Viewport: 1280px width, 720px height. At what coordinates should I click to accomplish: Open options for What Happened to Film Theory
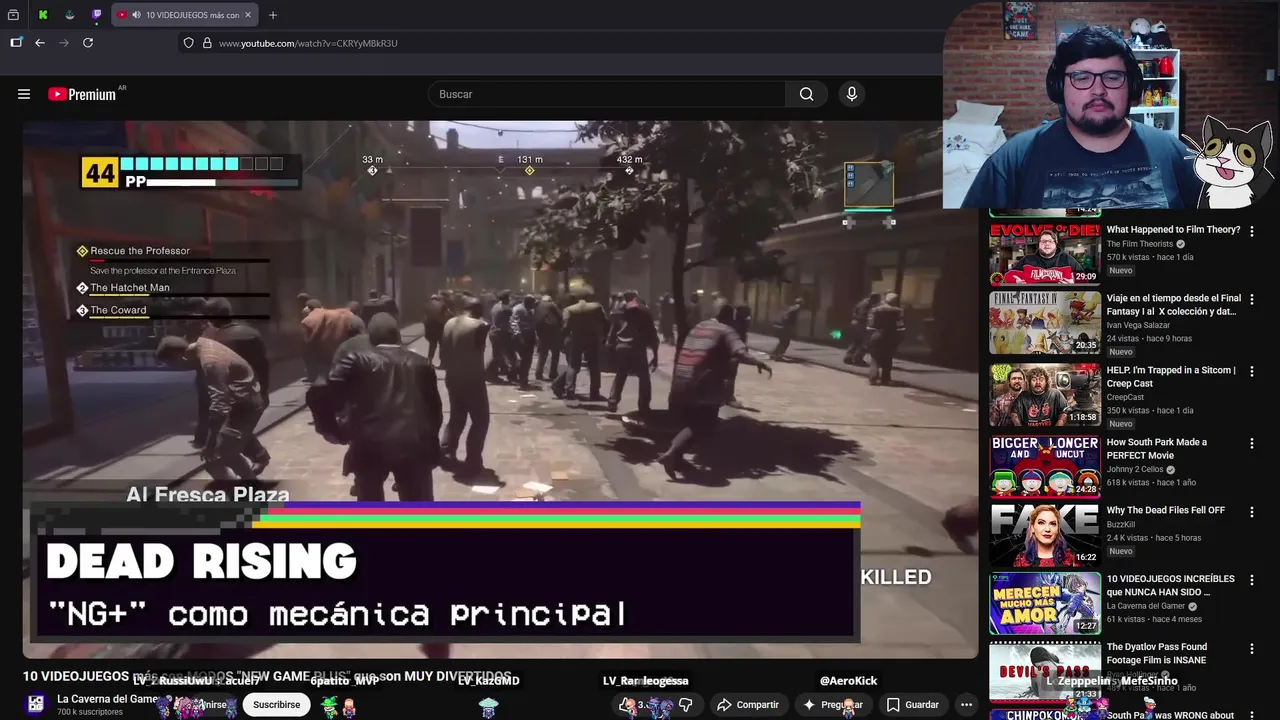coord(1251,231)
